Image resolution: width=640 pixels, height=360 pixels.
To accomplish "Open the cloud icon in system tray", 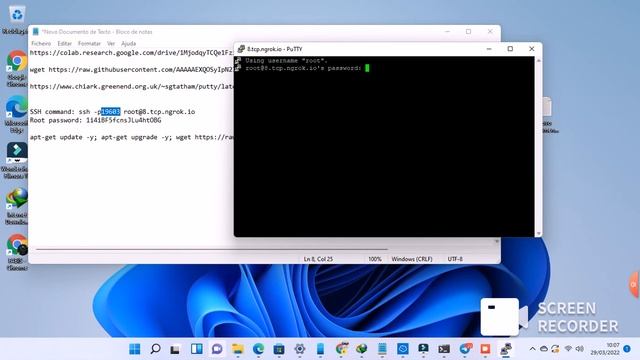I will [x=544, y=349].
